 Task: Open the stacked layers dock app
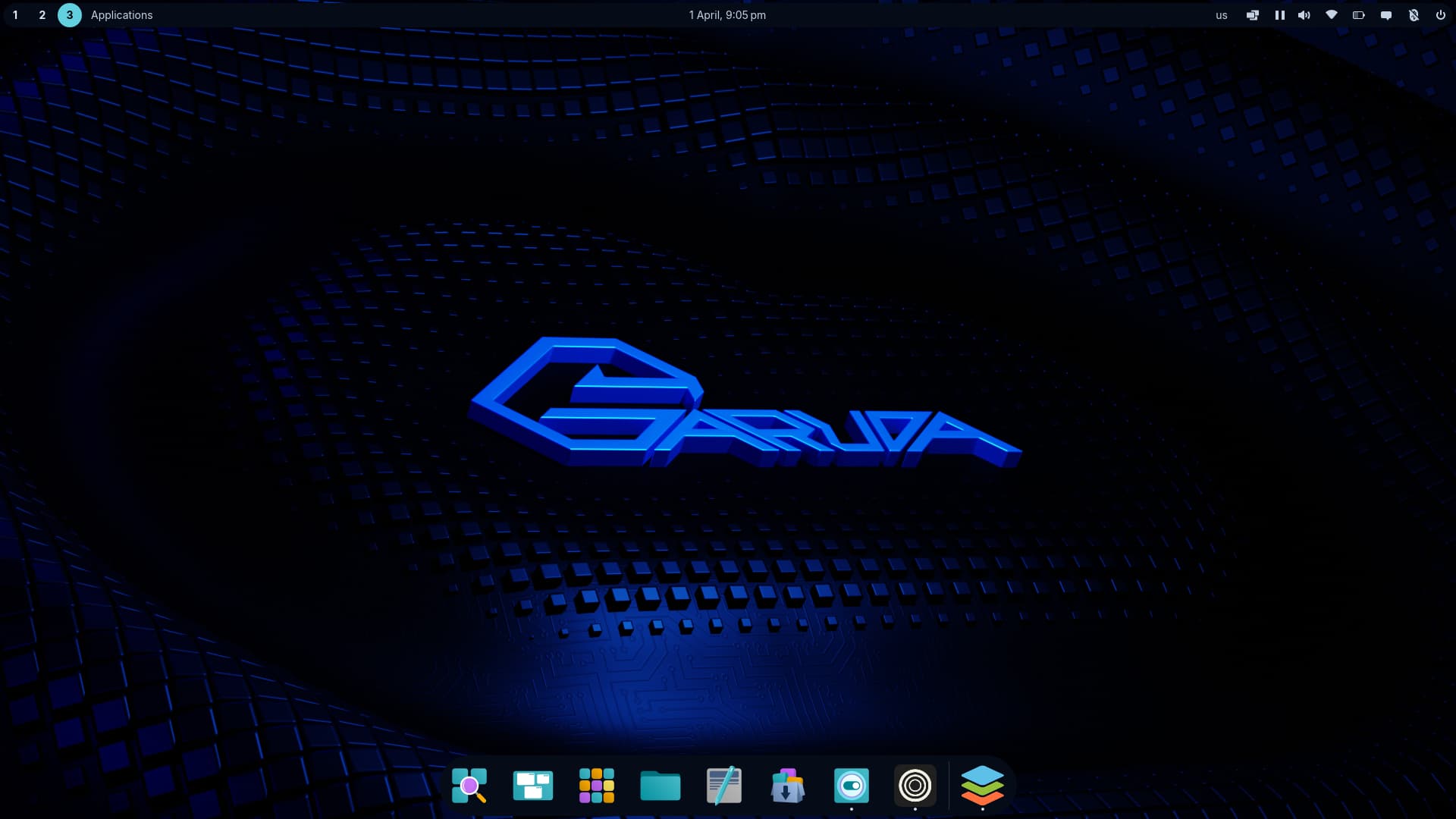coord(983,786)
